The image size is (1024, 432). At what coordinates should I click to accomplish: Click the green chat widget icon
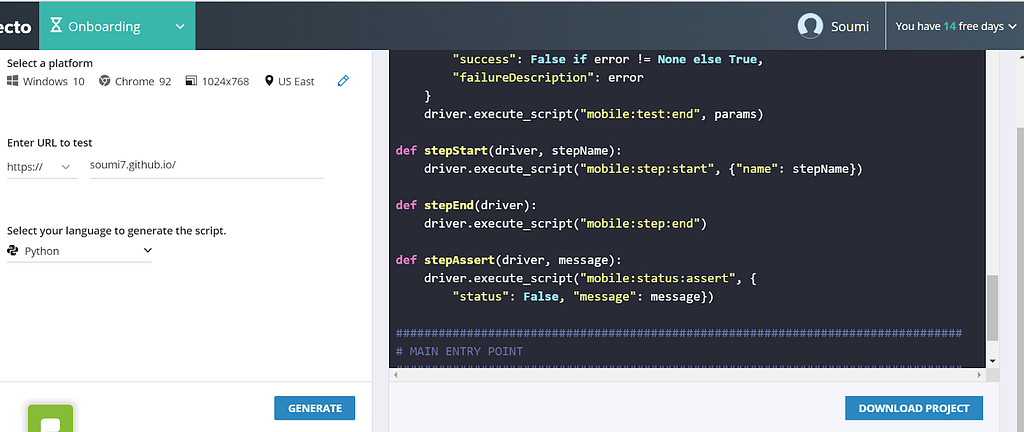pos(50,418)
